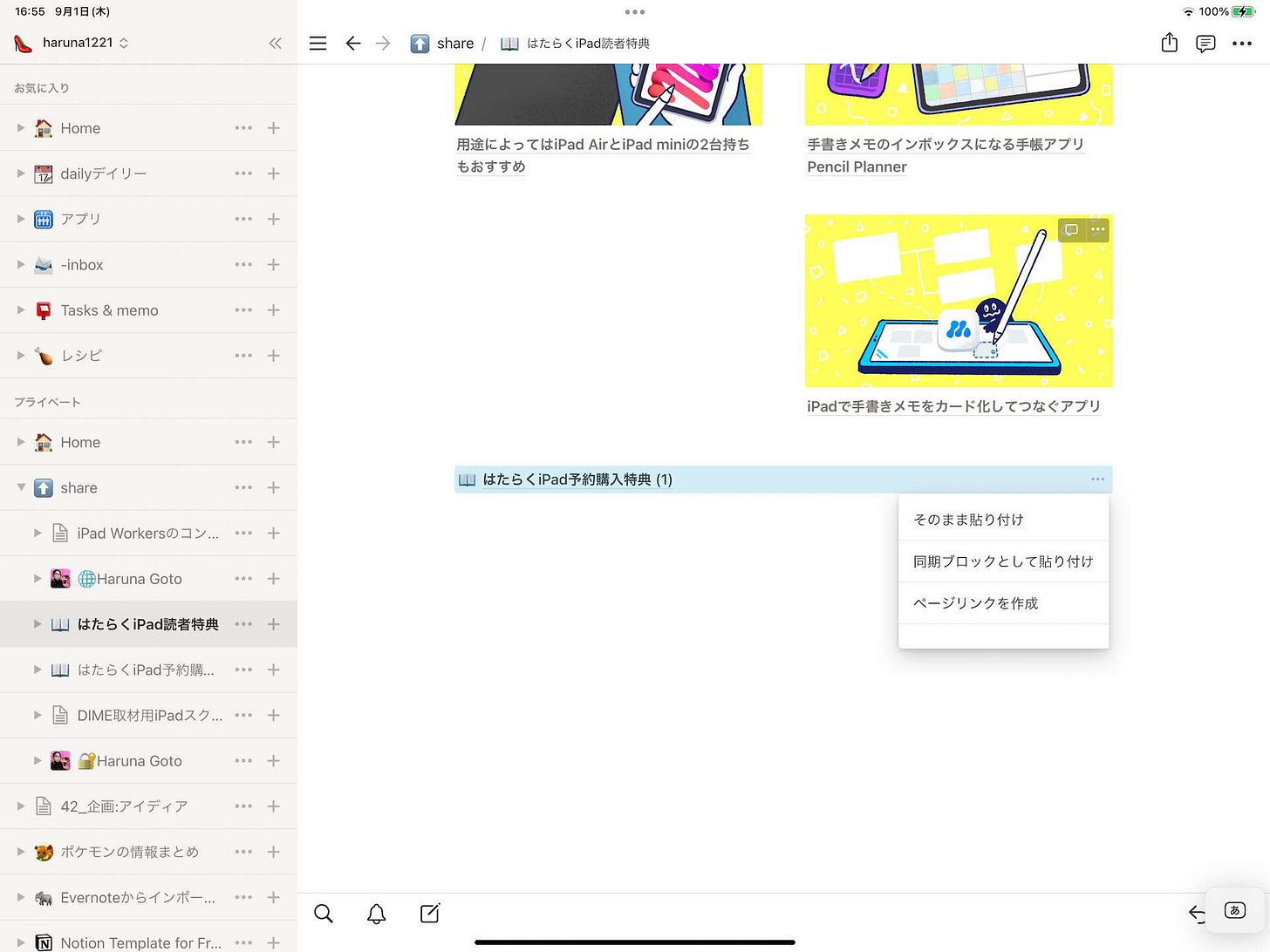Comment on the card-app image
The image size is (1270, 952).
1071,230
